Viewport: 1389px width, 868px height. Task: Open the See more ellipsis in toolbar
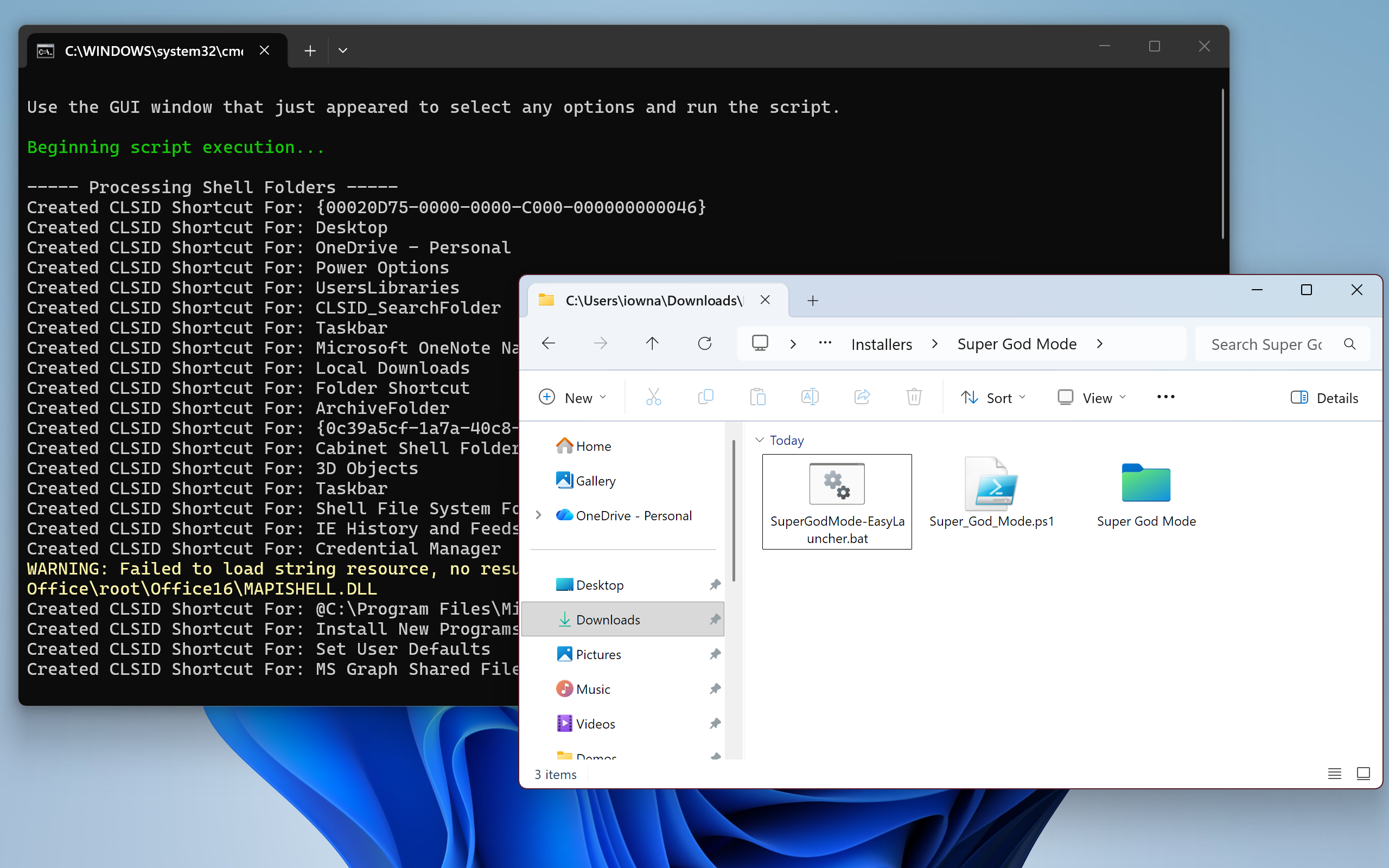point(1165,397)
